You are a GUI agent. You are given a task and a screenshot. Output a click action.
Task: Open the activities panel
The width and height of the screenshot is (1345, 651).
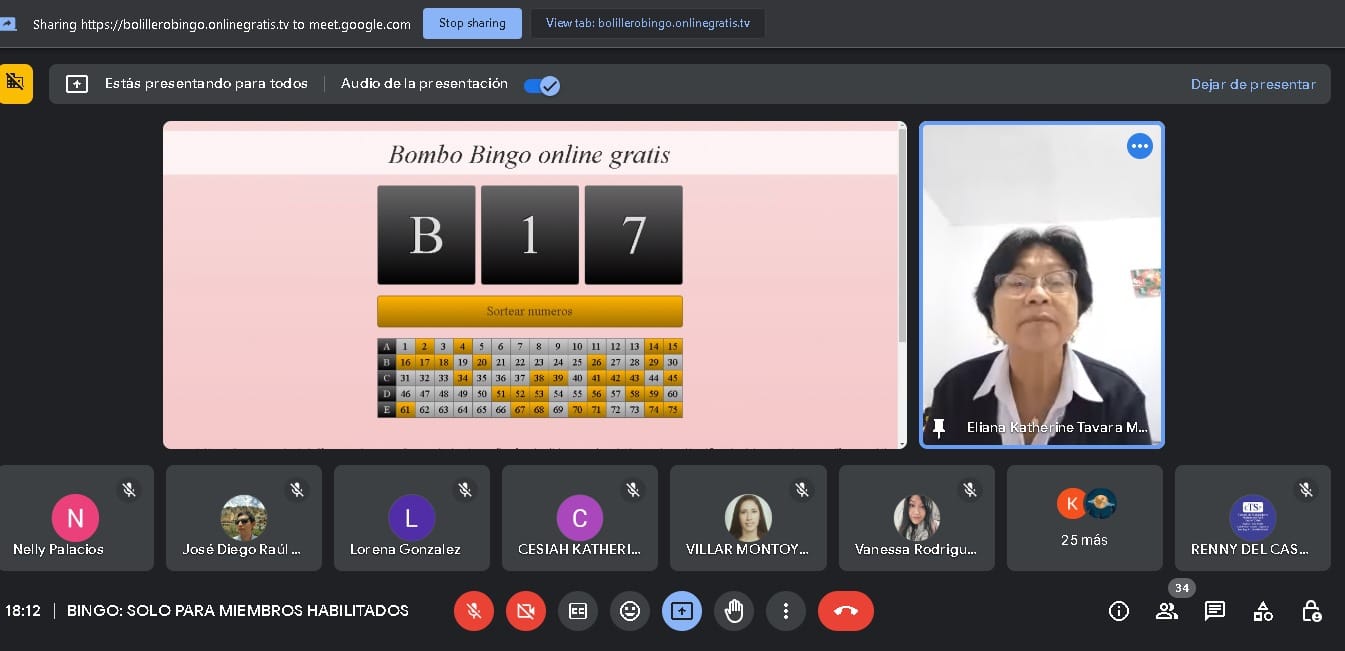[1263, 611]
